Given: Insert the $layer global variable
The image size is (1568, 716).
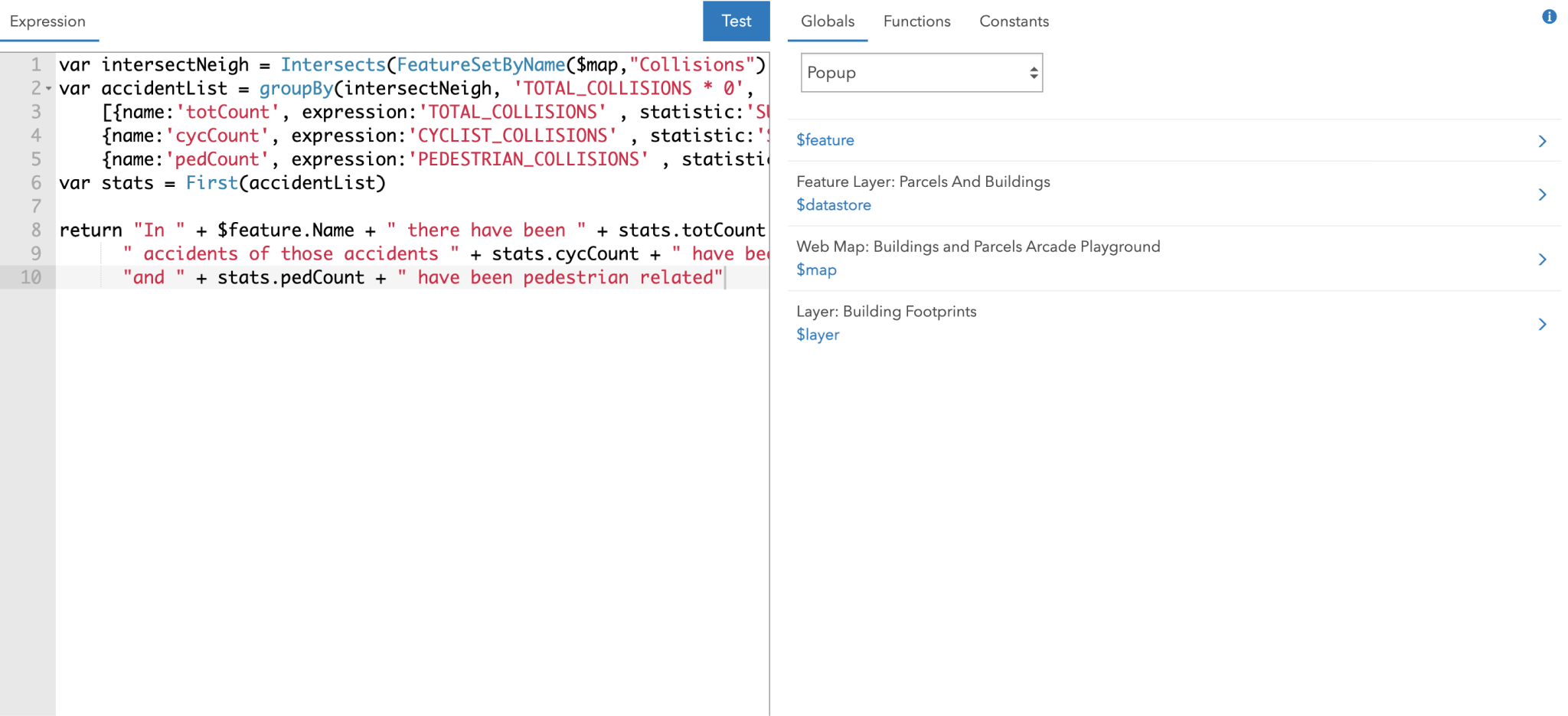Looking at the screenshot, I should tap(818, 335).
